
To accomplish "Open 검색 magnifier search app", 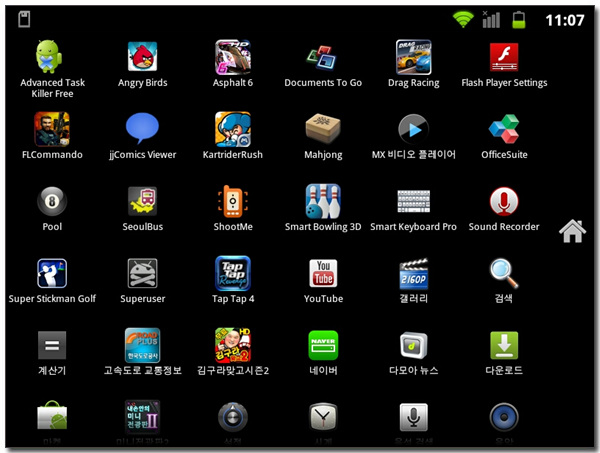I will [504, 280].
